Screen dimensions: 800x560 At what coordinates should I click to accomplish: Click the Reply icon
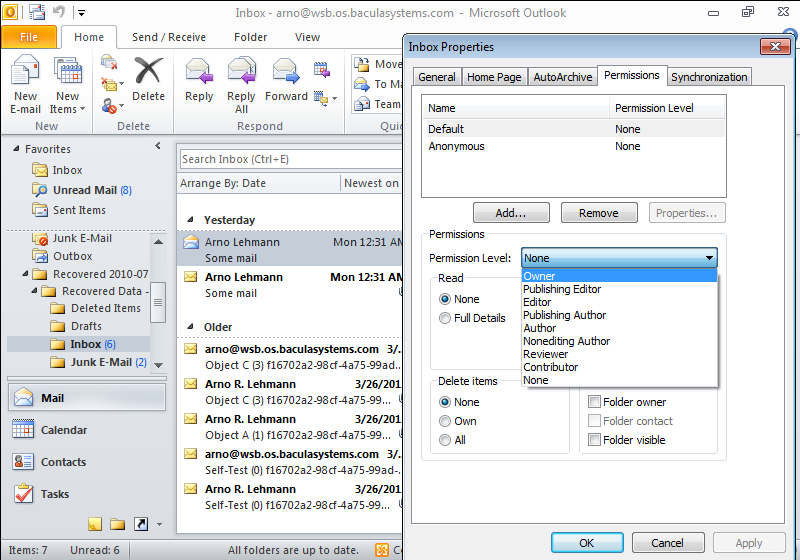[199, 70]
